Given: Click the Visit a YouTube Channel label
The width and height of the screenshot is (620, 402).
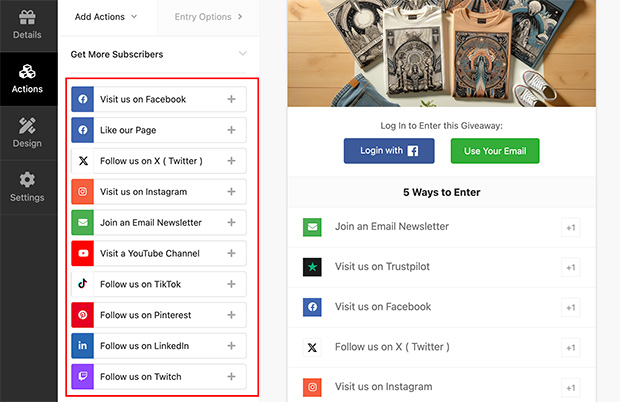Looking at the screenshot, I should 150,253.
